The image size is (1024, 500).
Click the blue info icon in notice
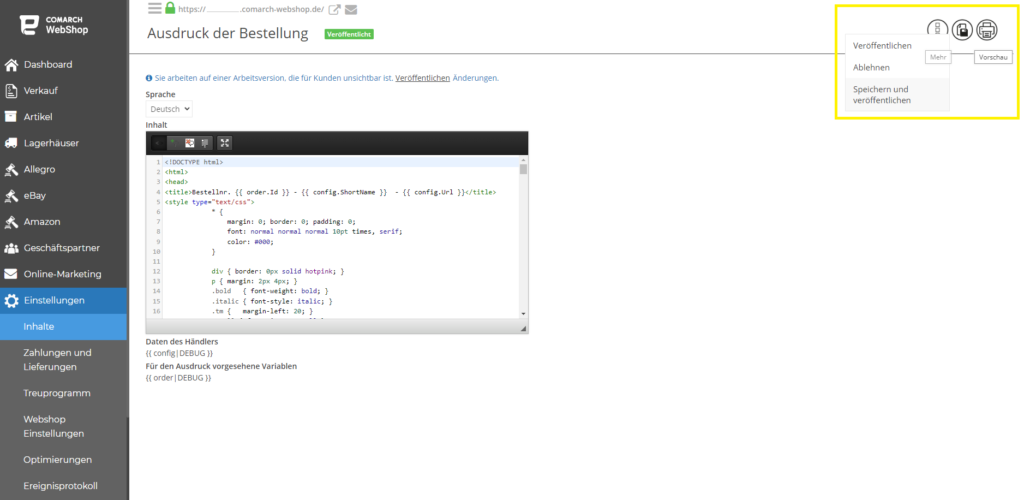coord(149,78)
